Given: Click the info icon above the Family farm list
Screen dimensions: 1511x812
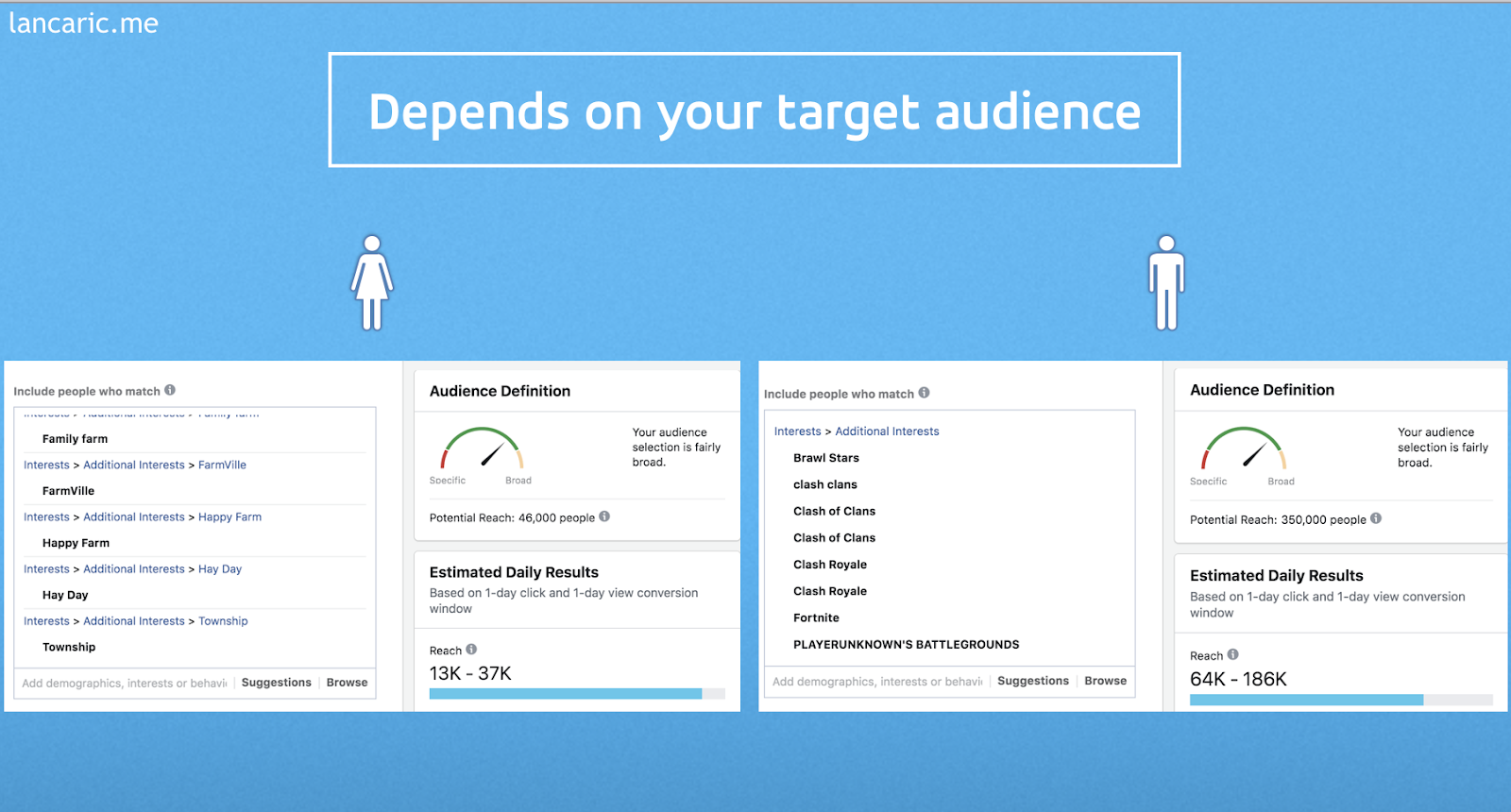Looking at the screenshot, I should pos(170,390).
